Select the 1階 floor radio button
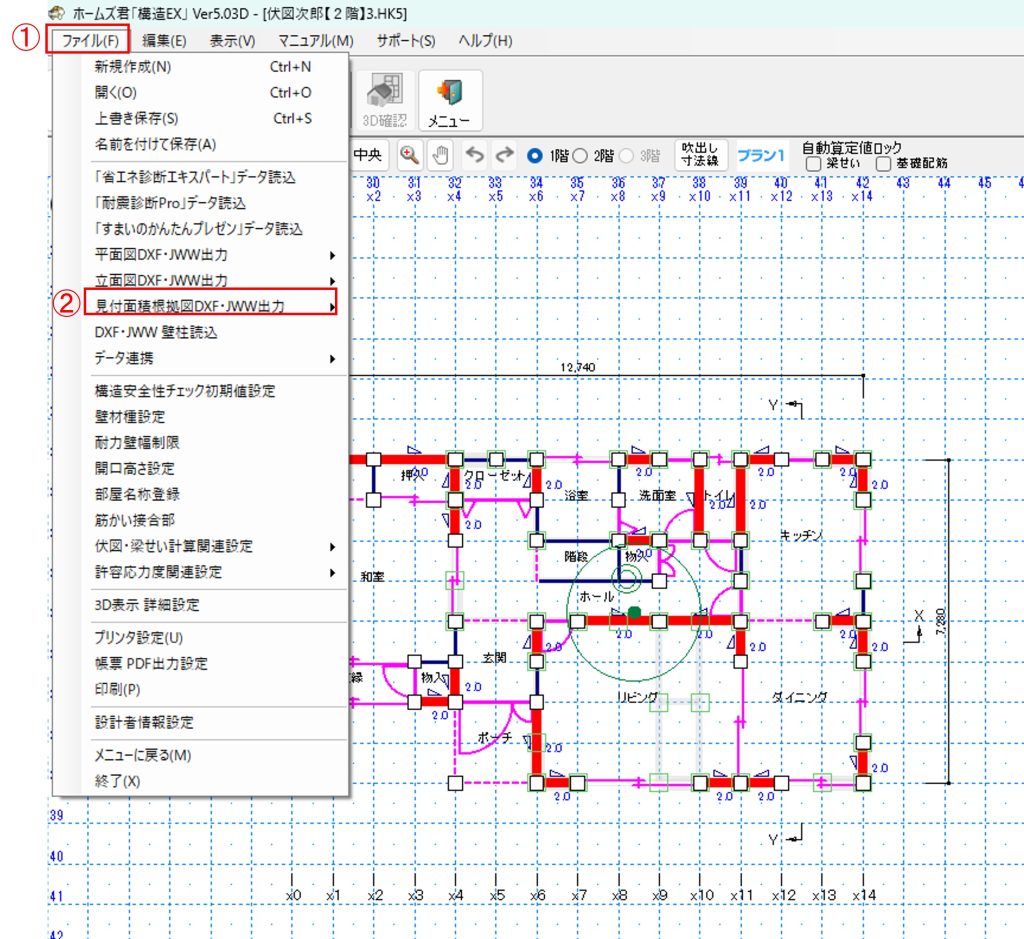Viewport: 1024px width, 939px height. point(535,156)
